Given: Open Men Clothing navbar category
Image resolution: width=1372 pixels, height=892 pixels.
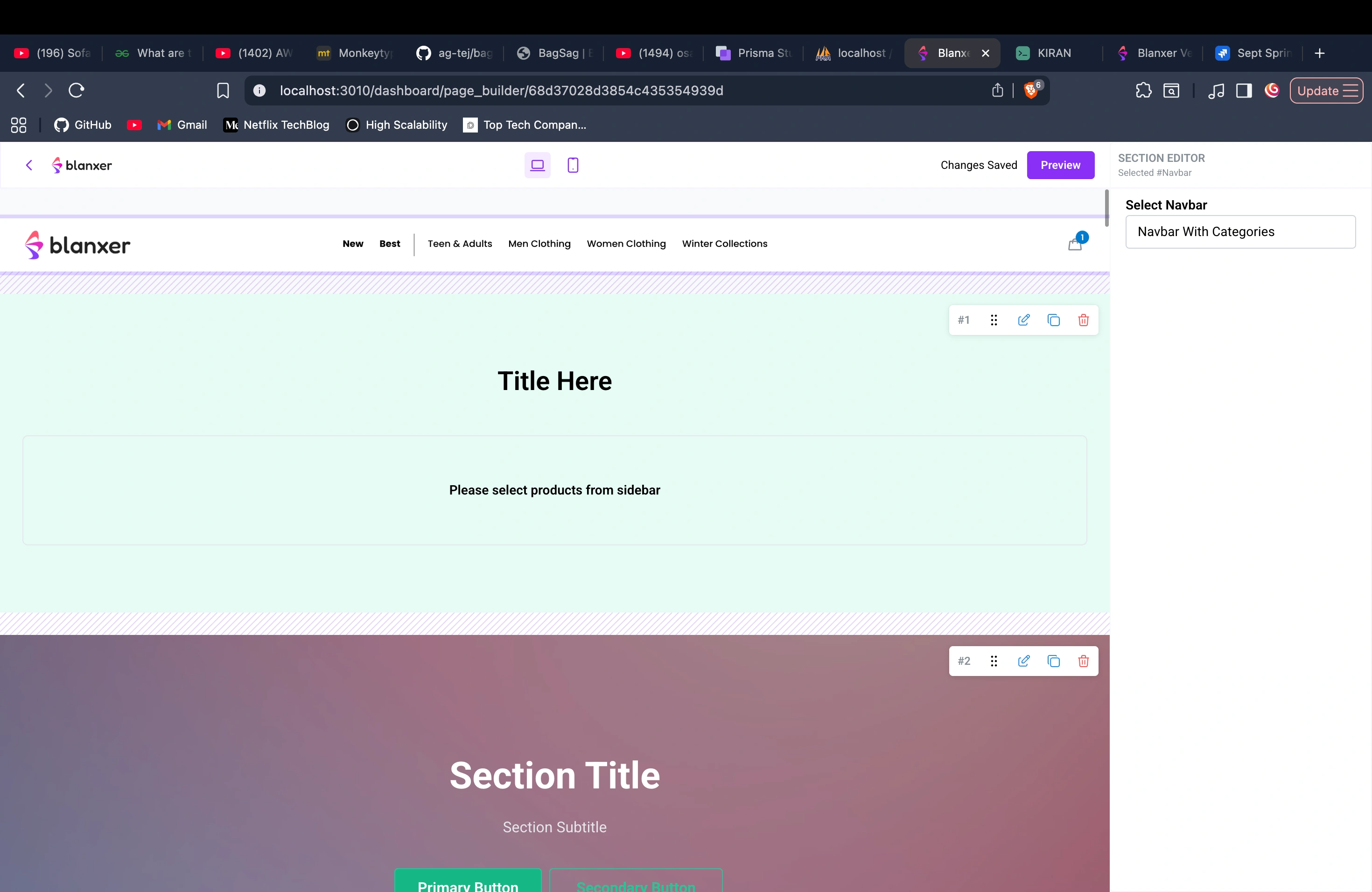Looking at the screenshot, I should 539,244.
